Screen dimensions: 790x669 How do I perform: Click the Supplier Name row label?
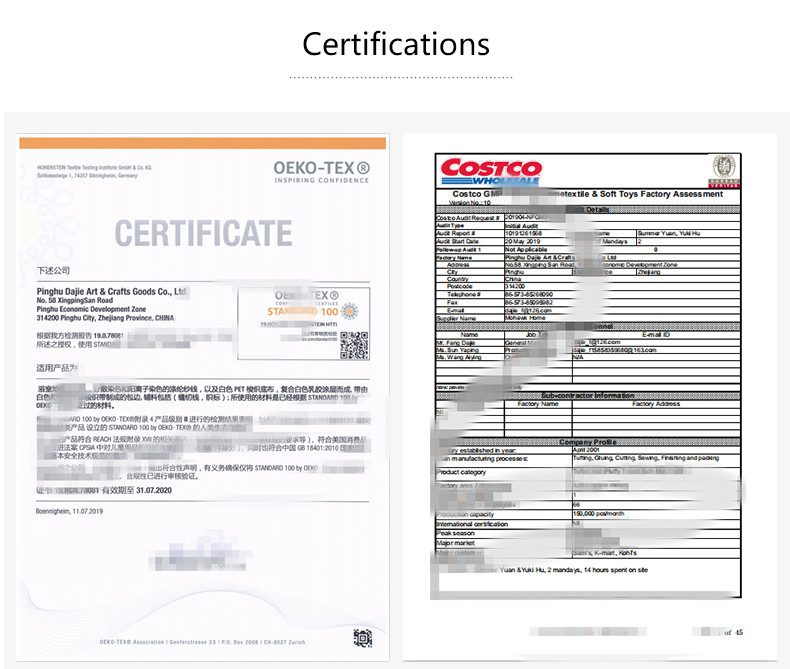456,318
